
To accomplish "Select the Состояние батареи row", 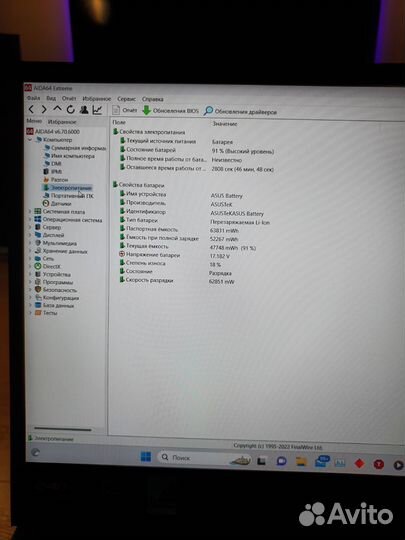I will [x=196, y=150].
